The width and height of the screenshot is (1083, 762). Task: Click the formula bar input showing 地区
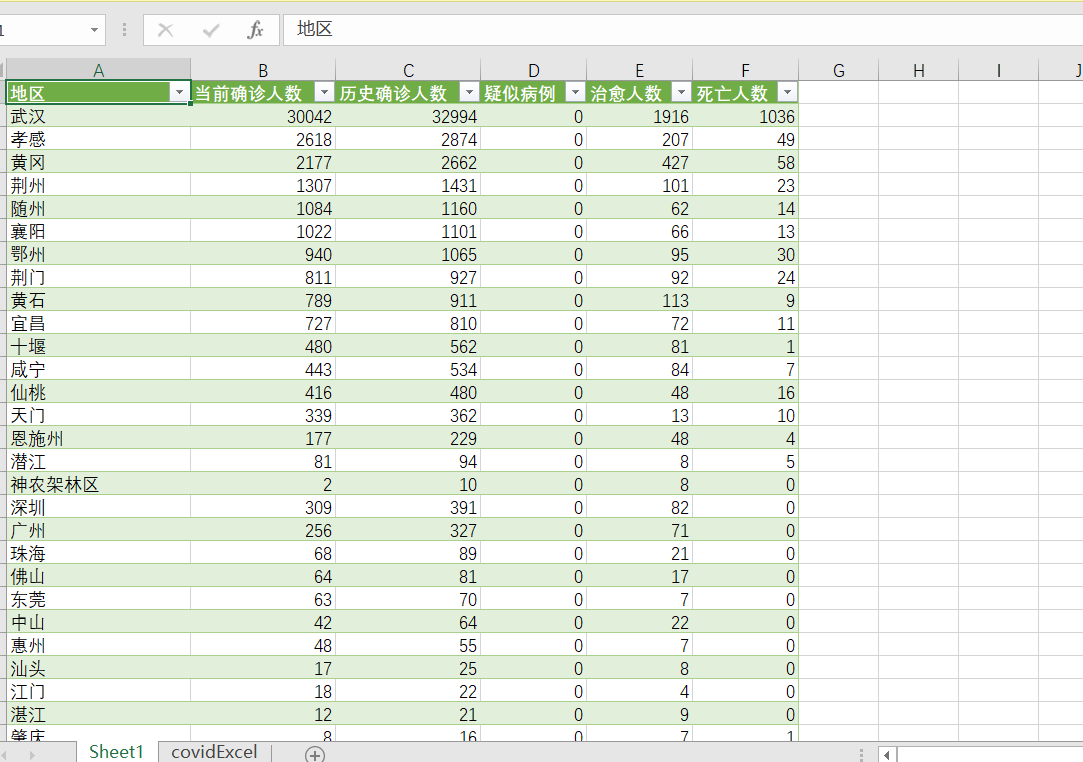[x=682, y=30]
